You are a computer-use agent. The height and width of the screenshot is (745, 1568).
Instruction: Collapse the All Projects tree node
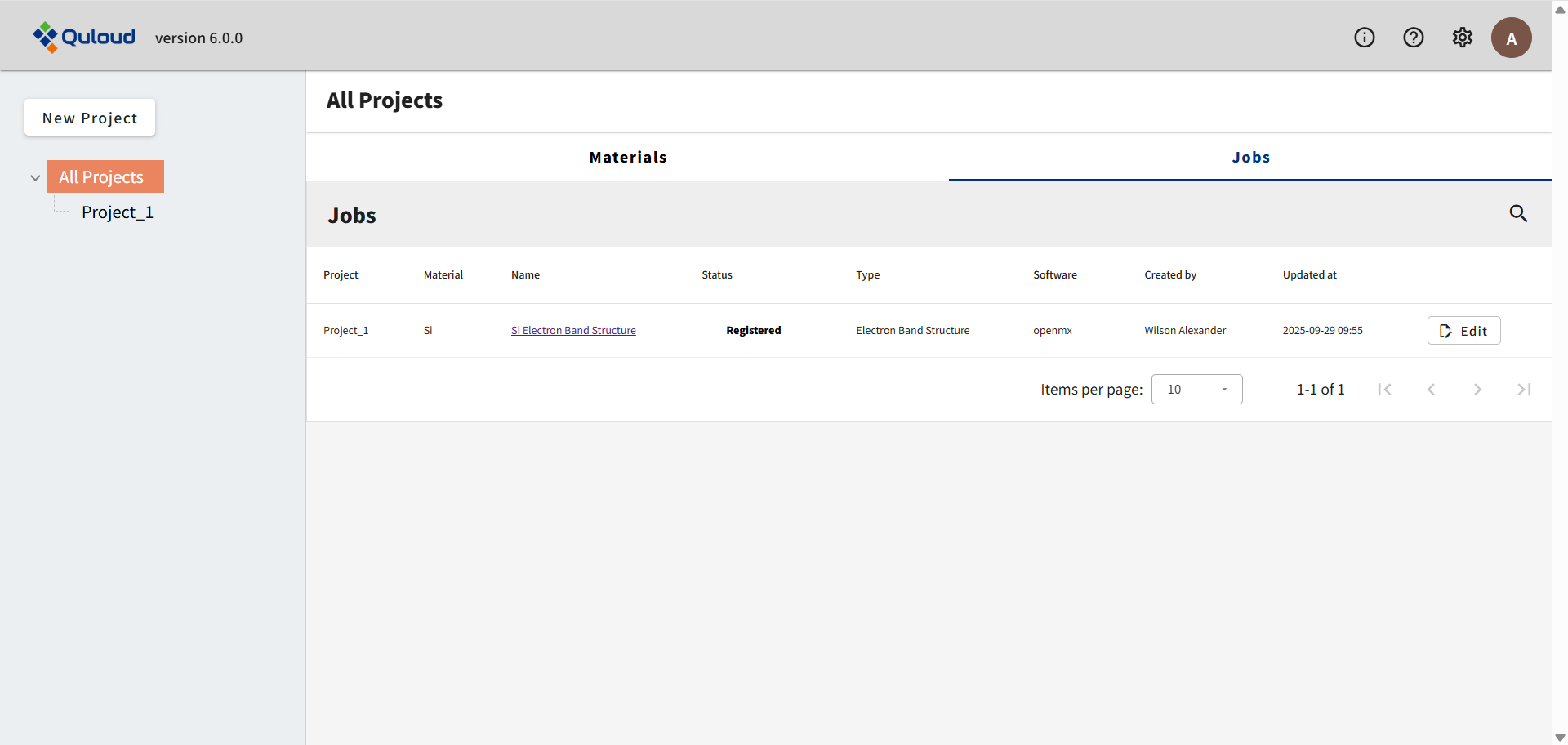click(x=35, y=177)
